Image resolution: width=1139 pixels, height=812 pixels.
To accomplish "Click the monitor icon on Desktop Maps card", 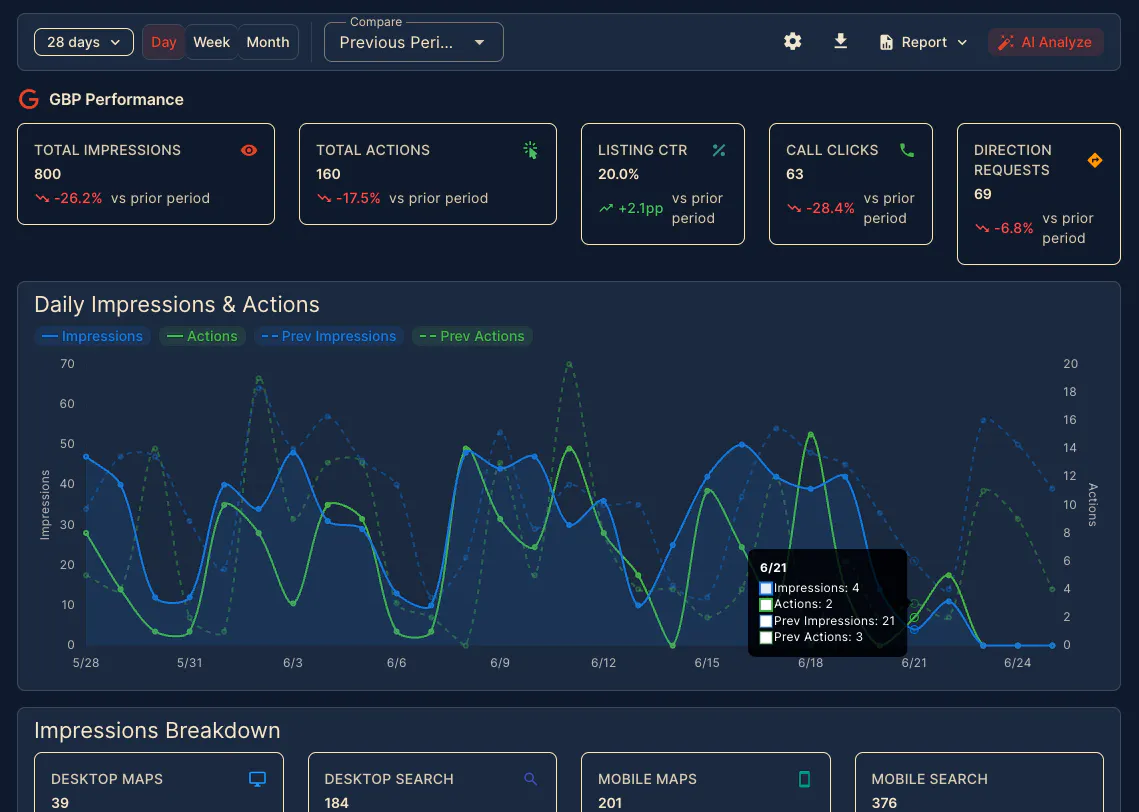I will tap(257, 779).
